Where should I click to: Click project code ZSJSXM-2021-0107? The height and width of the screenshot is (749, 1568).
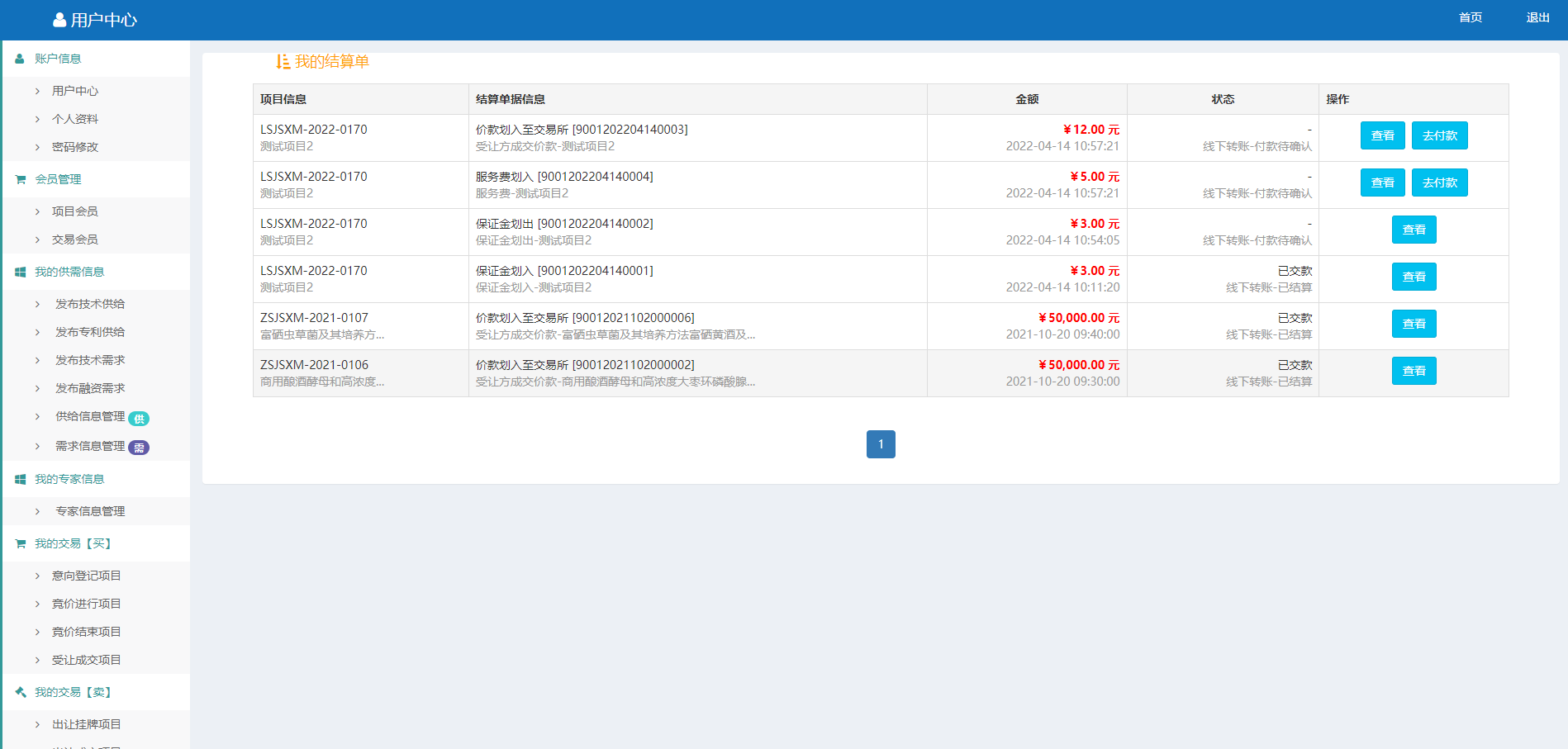(x=314, y=318)
